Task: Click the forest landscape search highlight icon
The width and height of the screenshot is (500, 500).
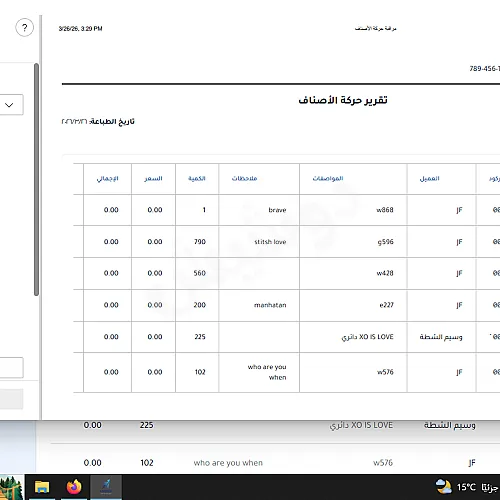Action: tap(11, 487)
